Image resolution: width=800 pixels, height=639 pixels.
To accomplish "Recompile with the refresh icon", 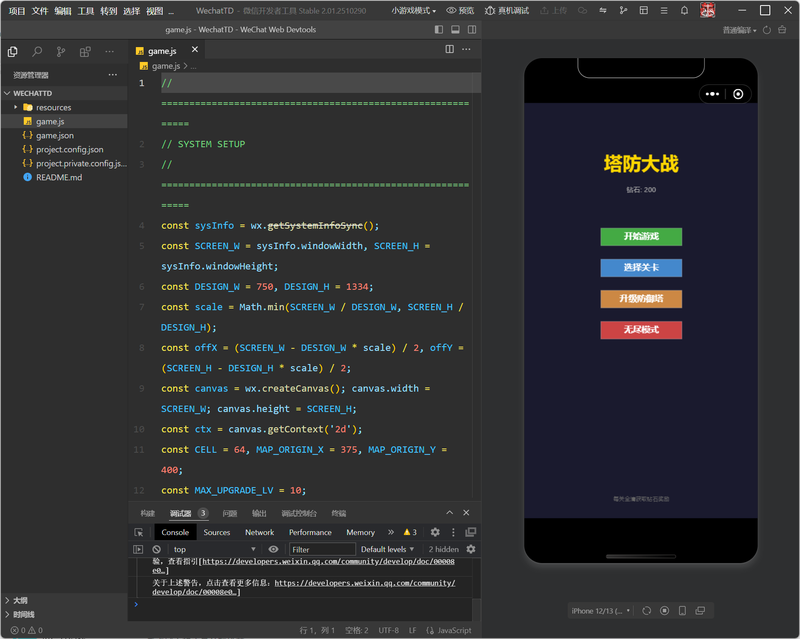I will point(766,30).
